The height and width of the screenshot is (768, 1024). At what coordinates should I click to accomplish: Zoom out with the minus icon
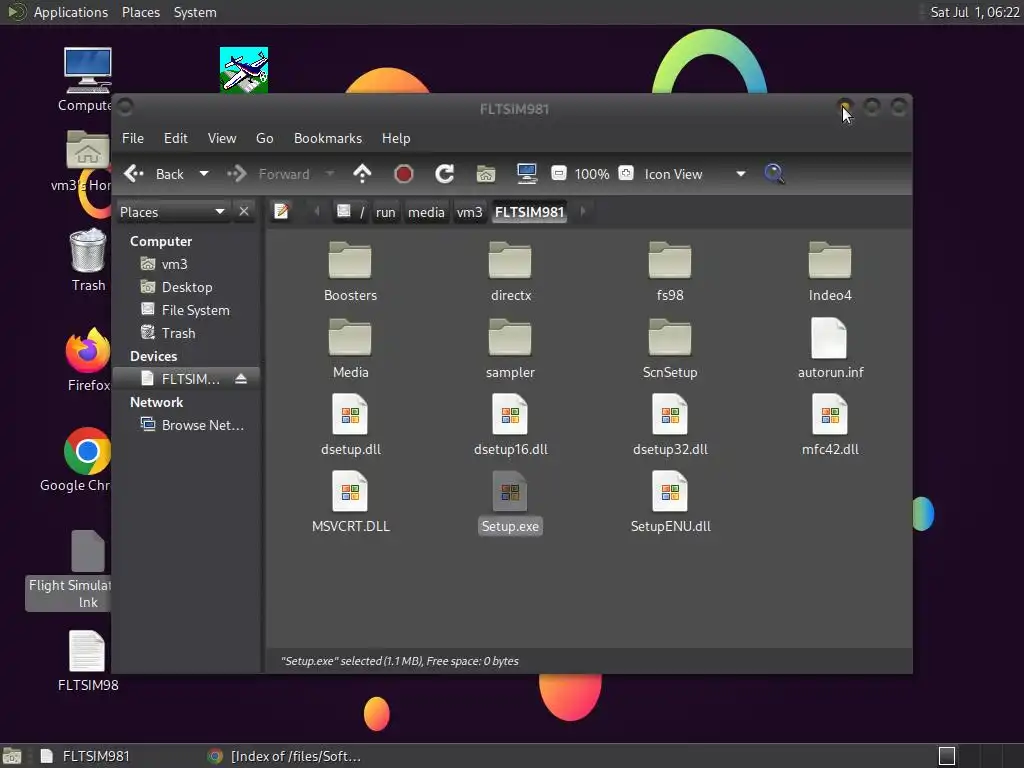pyautogui.click(x=558, y=173)
